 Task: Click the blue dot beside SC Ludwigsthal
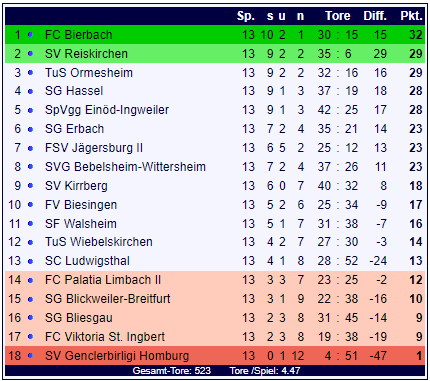pyautogui.click(x=30, y=261)
